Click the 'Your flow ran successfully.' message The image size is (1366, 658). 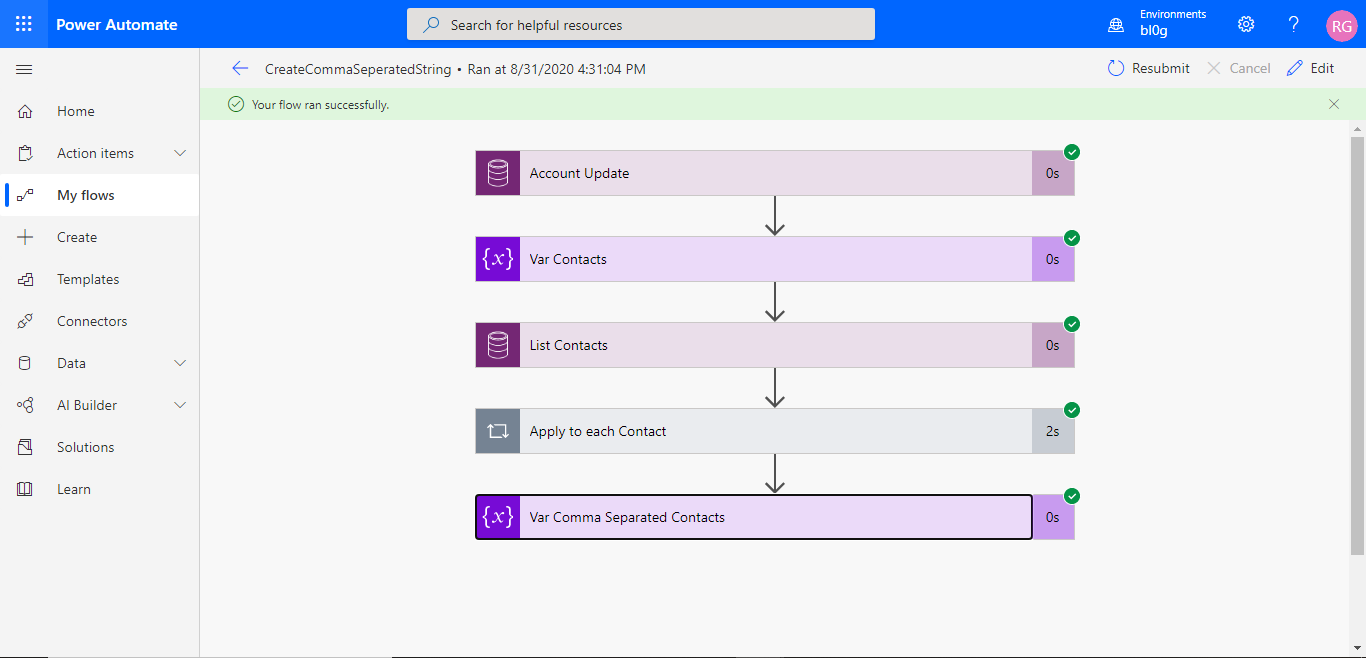320,104
